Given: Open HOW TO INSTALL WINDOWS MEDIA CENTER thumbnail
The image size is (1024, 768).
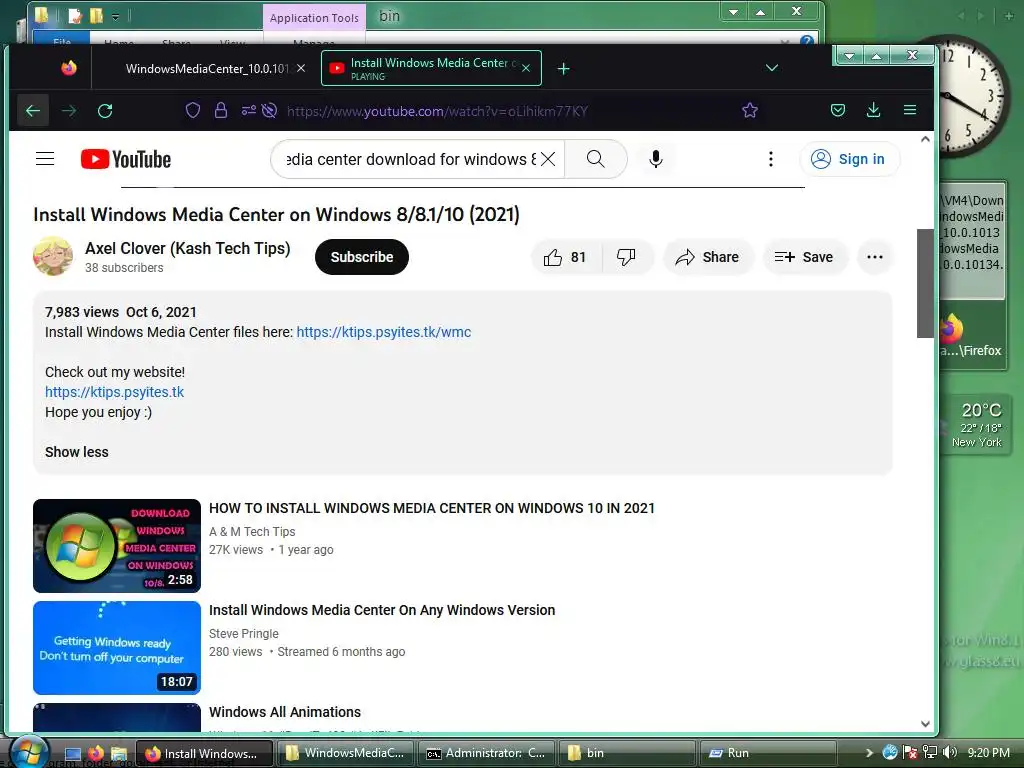Looking at the screenshot, I should [x=117, y=545].
